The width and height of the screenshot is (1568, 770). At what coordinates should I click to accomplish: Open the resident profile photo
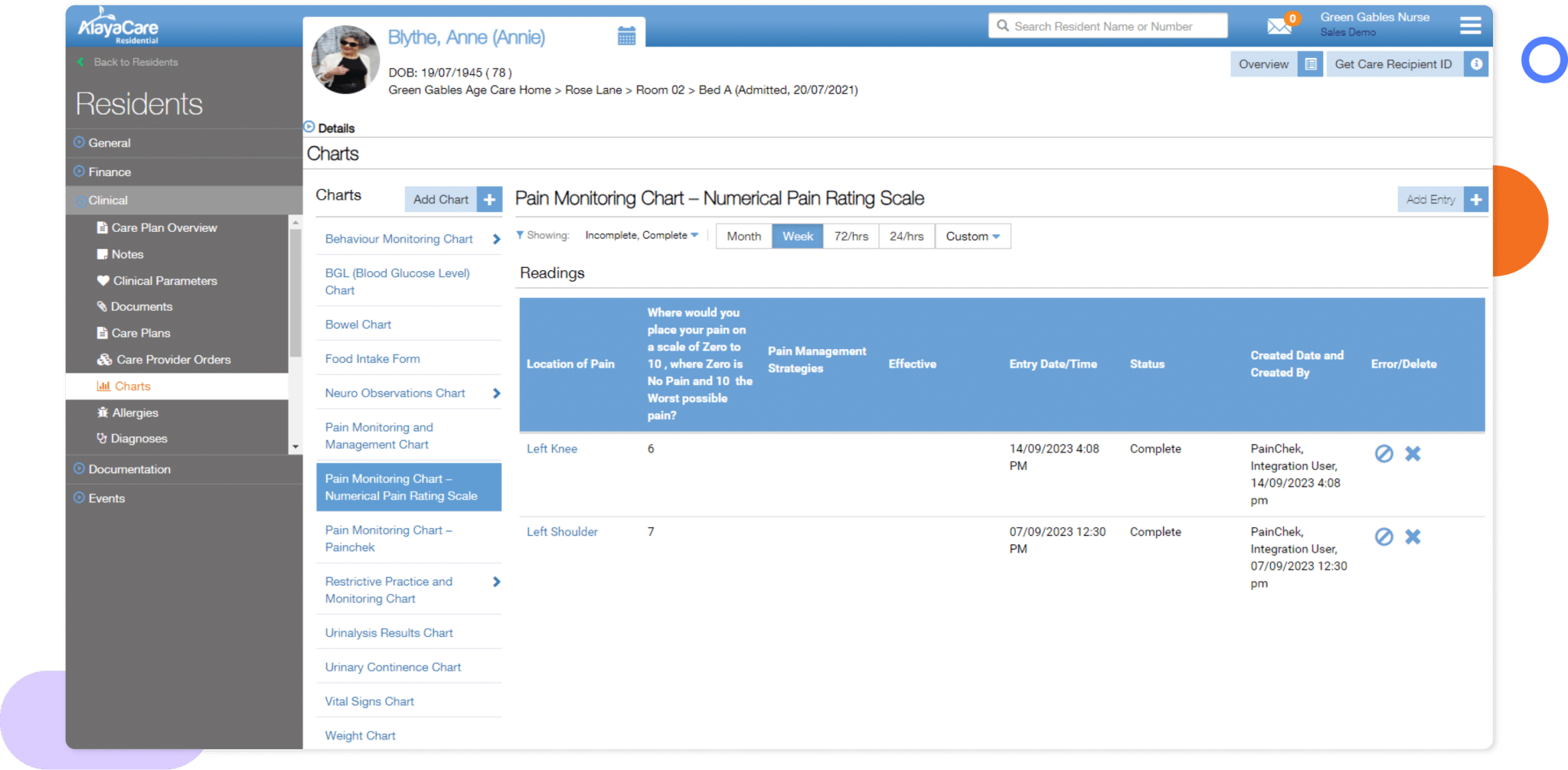[x=345, y=60]
